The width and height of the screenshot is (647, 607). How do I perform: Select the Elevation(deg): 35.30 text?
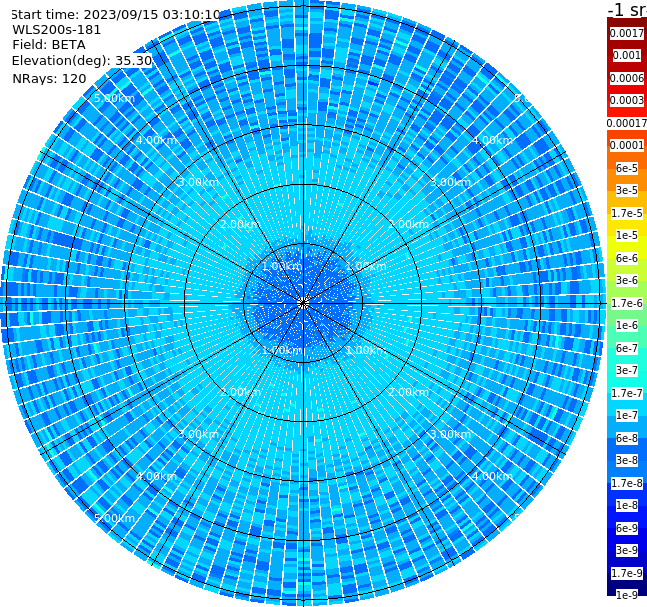tap(82, 61)
